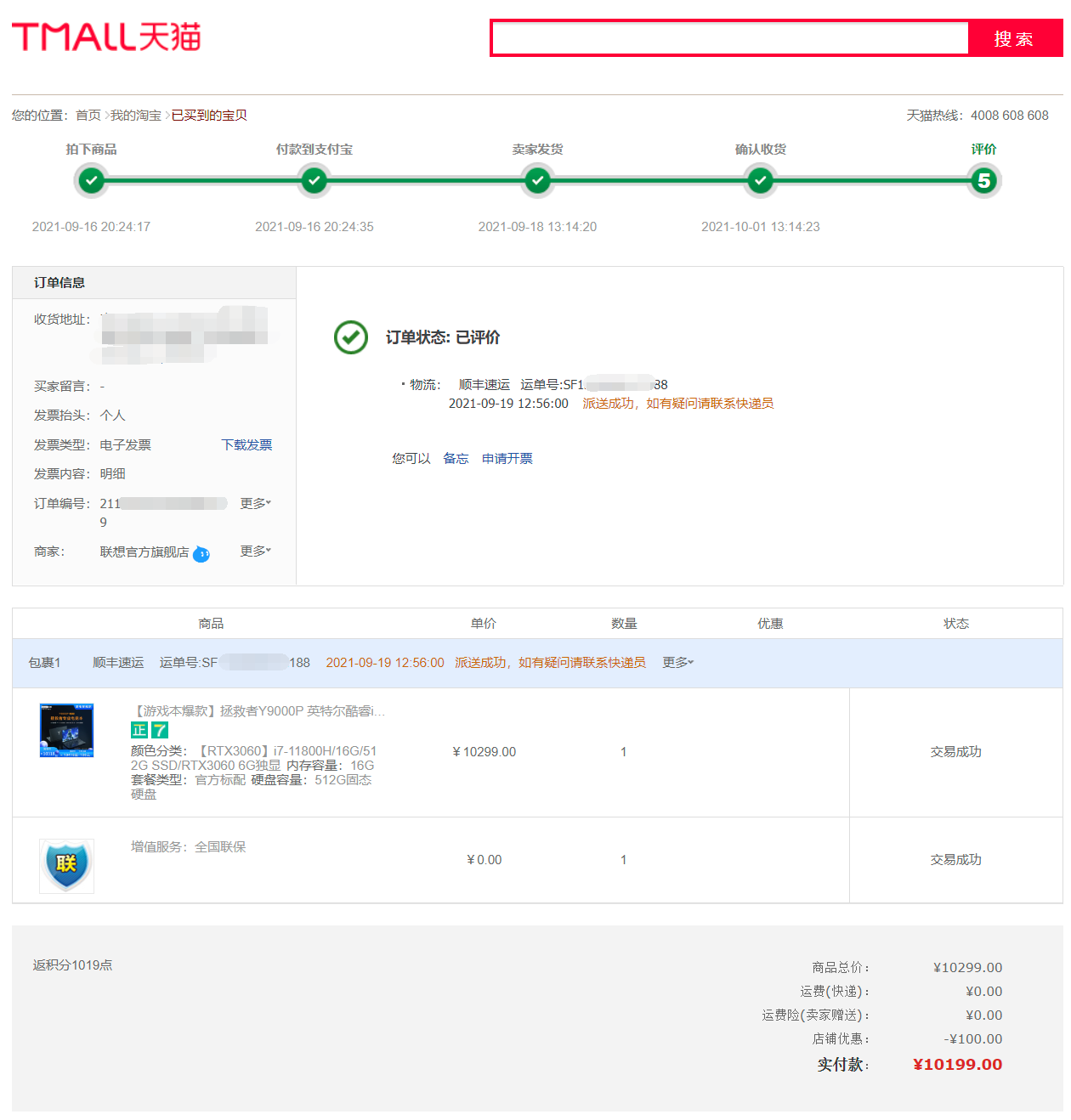
Task: Click the 天猫热线 4008 608 608 text
Action: (977, 116)
